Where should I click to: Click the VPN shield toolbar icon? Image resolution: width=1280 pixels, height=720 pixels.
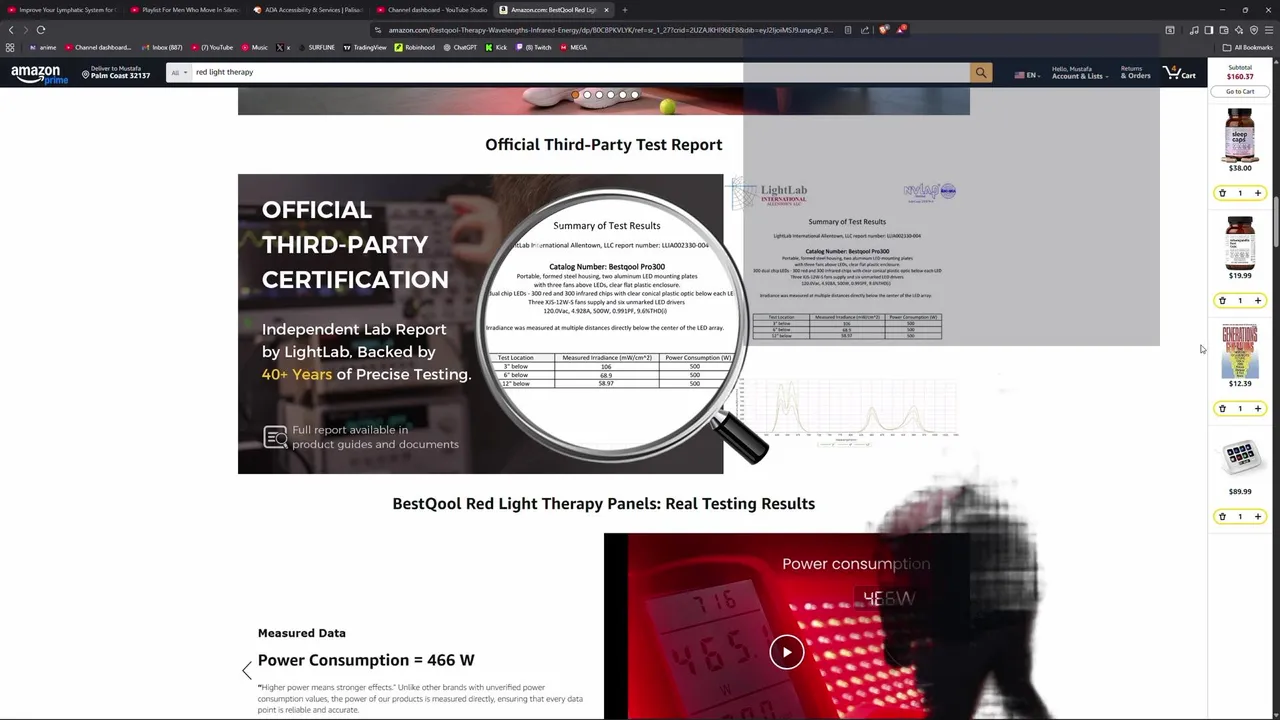[1254, 30]
